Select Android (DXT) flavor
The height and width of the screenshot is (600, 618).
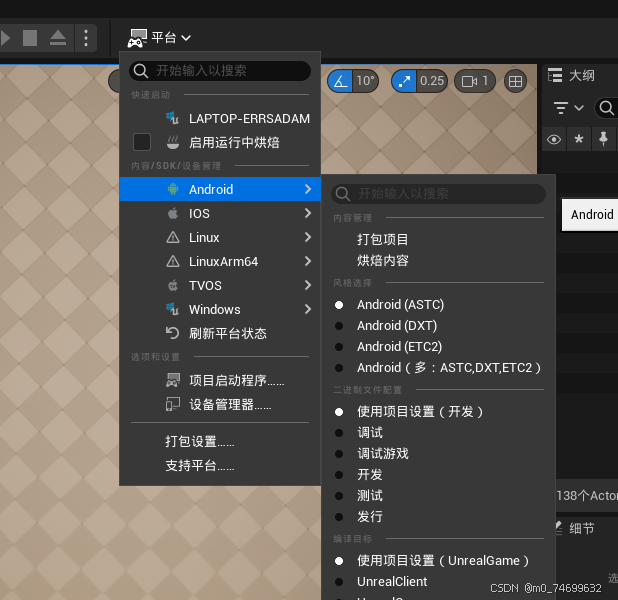[x=438, y=326]
